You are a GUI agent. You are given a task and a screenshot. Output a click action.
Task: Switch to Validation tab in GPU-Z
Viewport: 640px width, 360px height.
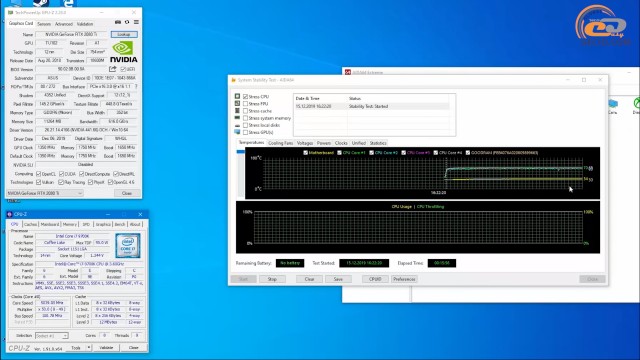tap(85, 24)
